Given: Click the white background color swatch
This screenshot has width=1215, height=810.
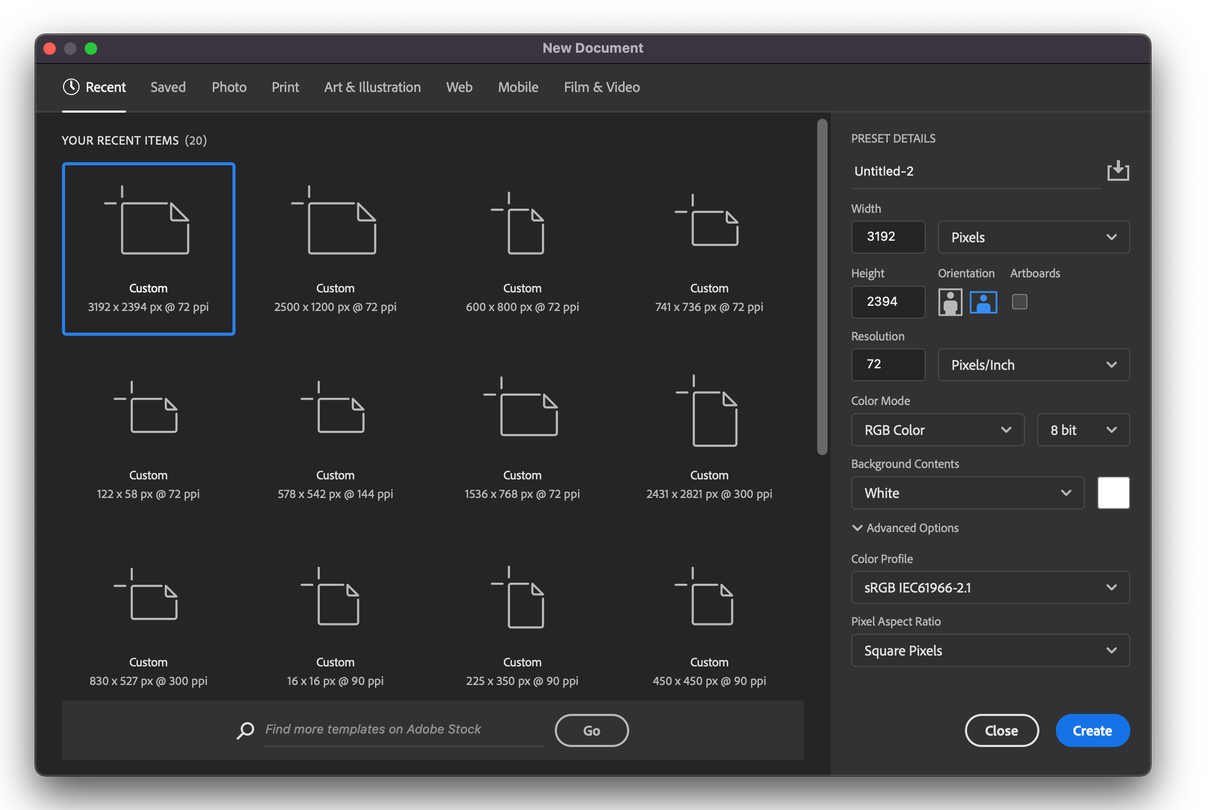Looking at the screenshot, I should click(1113, 493).
